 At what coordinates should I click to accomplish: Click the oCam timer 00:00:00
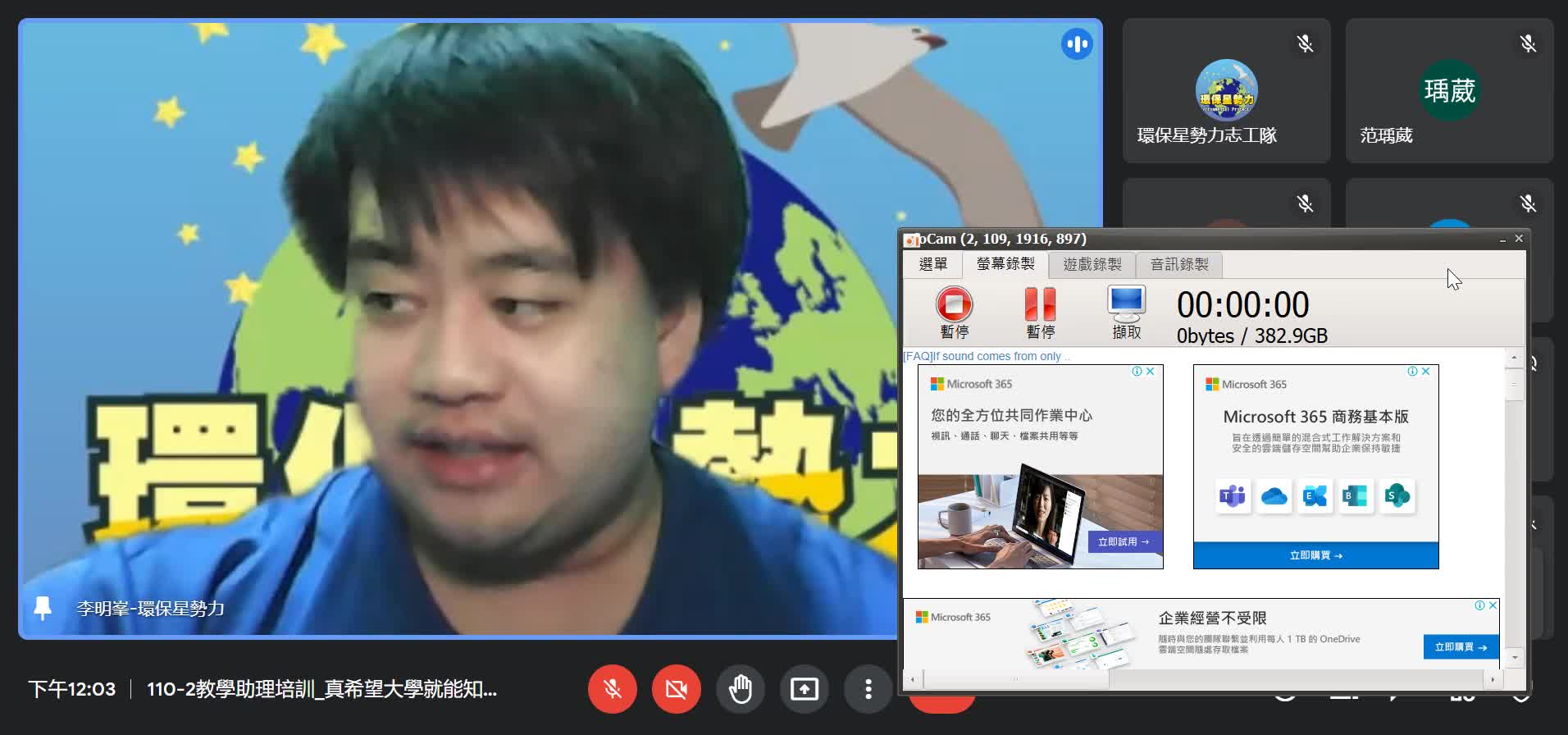coord(1242,305)
